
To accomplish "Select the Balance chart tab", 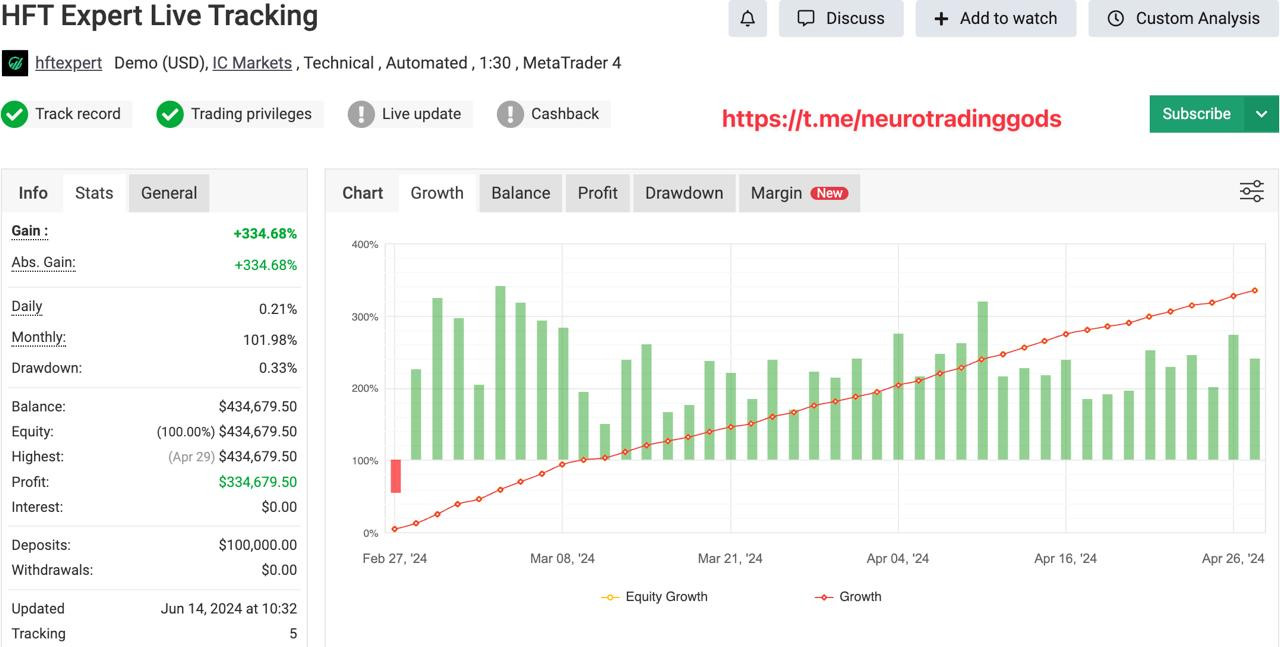I will (520, 193).
